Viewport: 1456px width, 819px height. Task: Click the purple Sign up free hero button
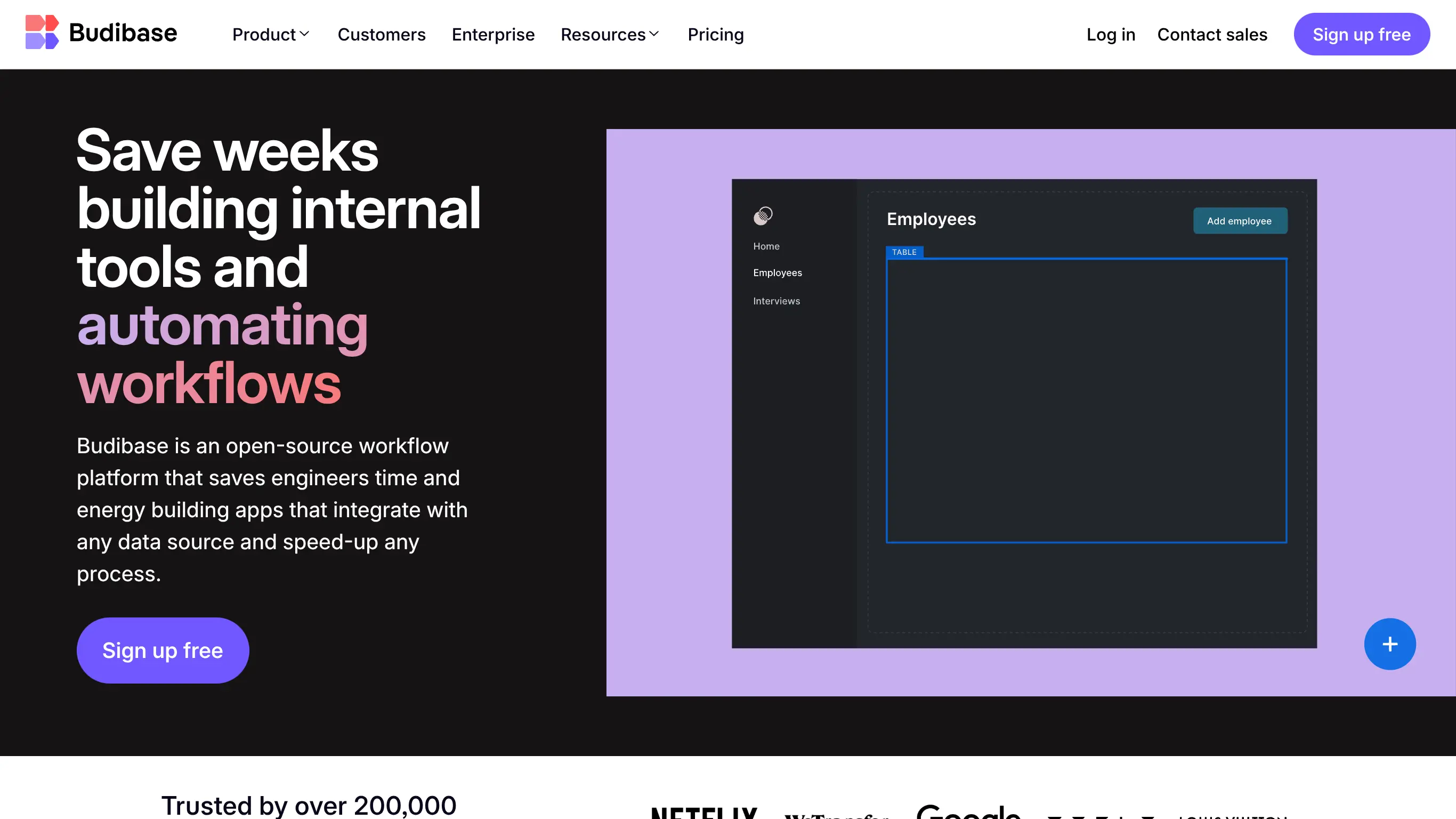pos(162,651)
